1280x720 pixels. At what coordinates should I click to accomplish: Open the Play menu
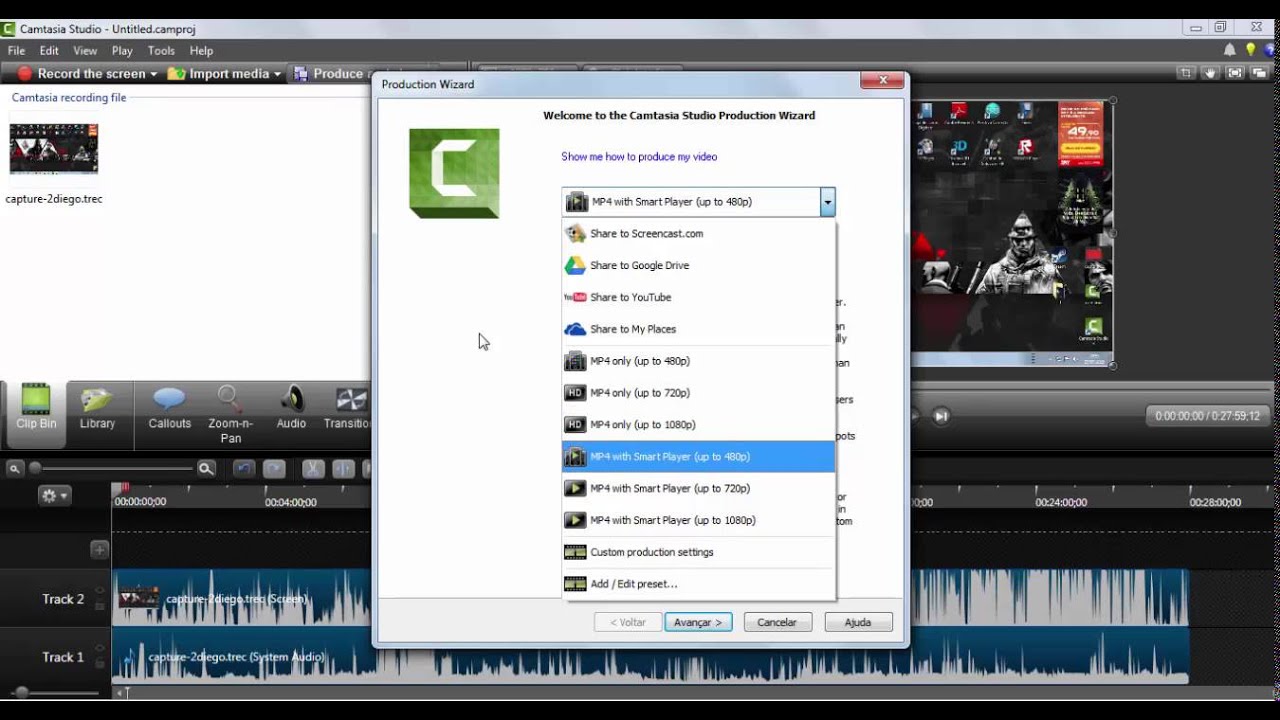tap(122, 50)
